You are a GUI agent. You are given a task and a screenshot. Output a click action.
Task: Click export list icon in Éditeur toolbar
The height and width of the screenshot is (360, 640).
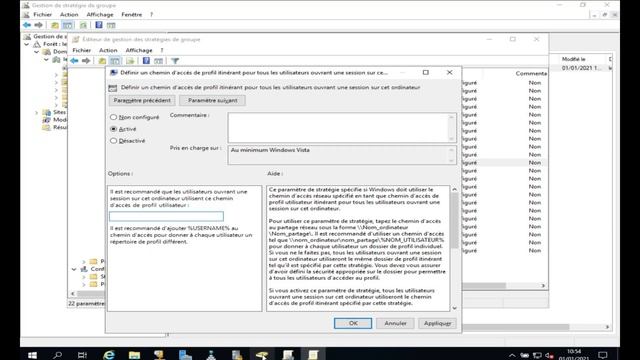coord(130,61)
